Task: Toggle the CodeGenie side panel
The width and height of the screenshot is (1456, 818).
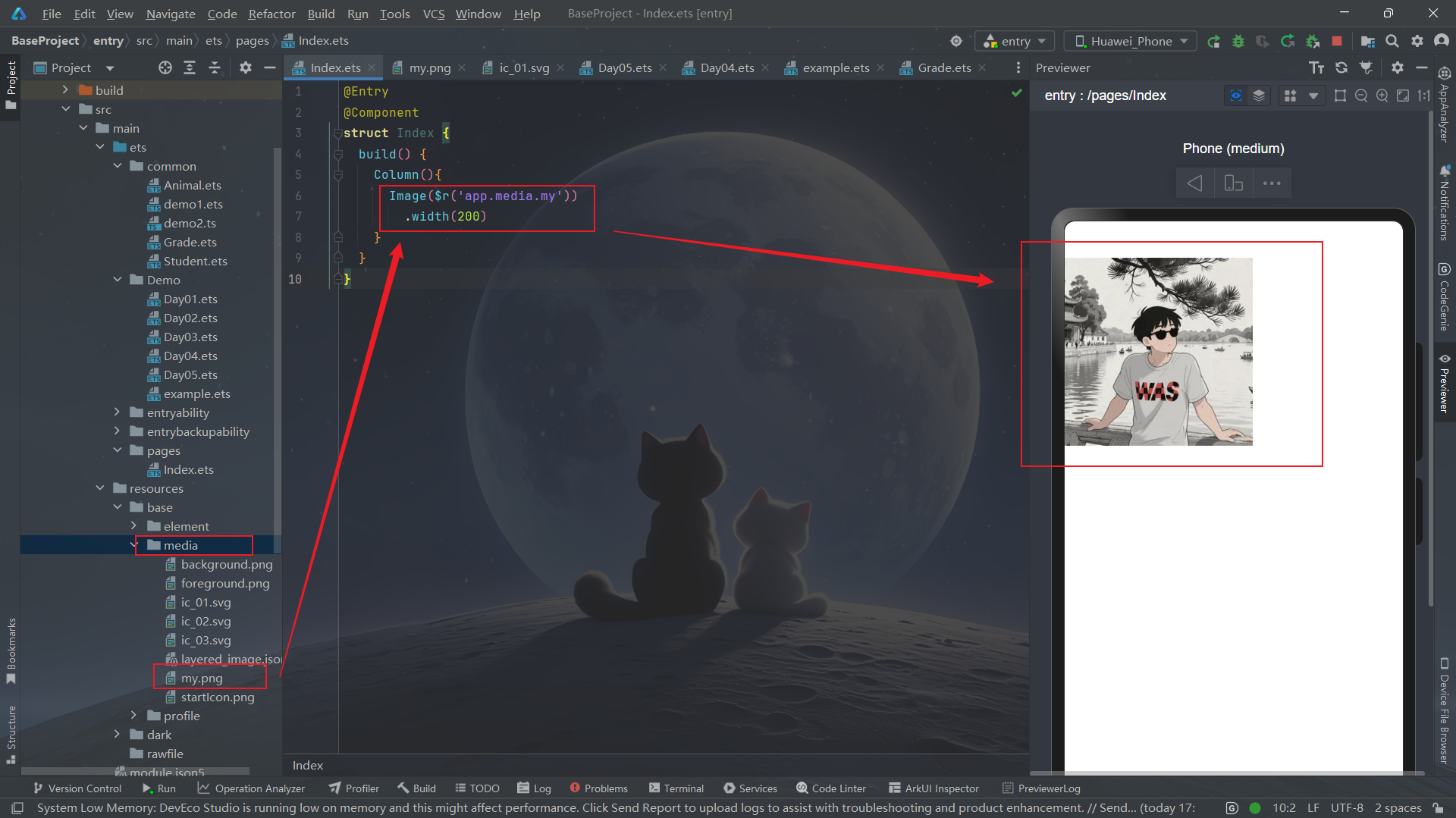Action: click(x=1445, y=297)
